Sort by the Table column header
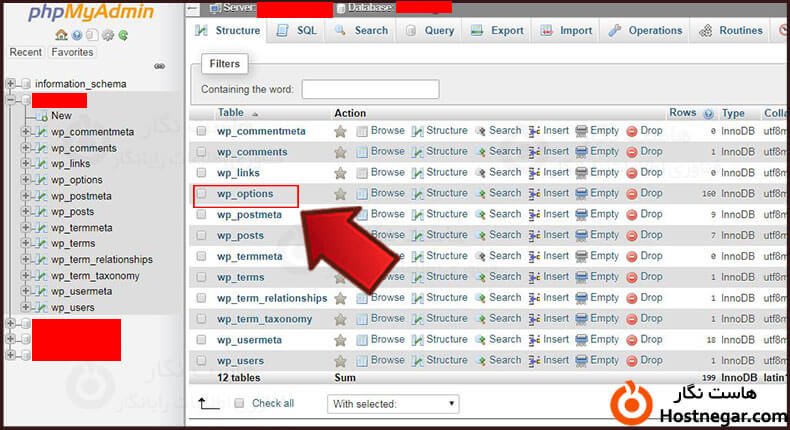790x430 pixels. coord(231,113)
